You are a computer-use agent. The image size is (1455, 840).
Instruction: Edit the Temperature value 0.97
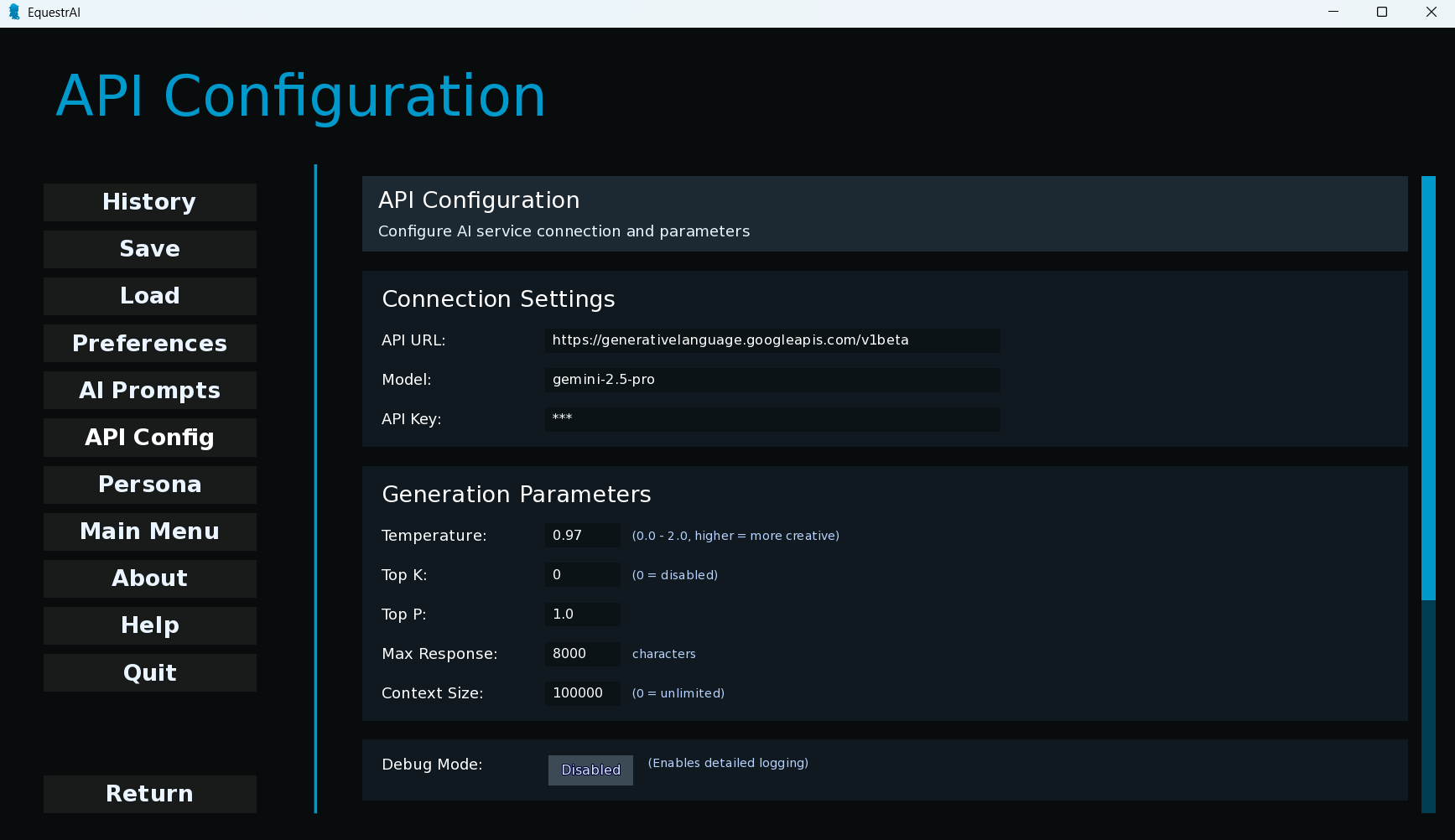(583, 536)
